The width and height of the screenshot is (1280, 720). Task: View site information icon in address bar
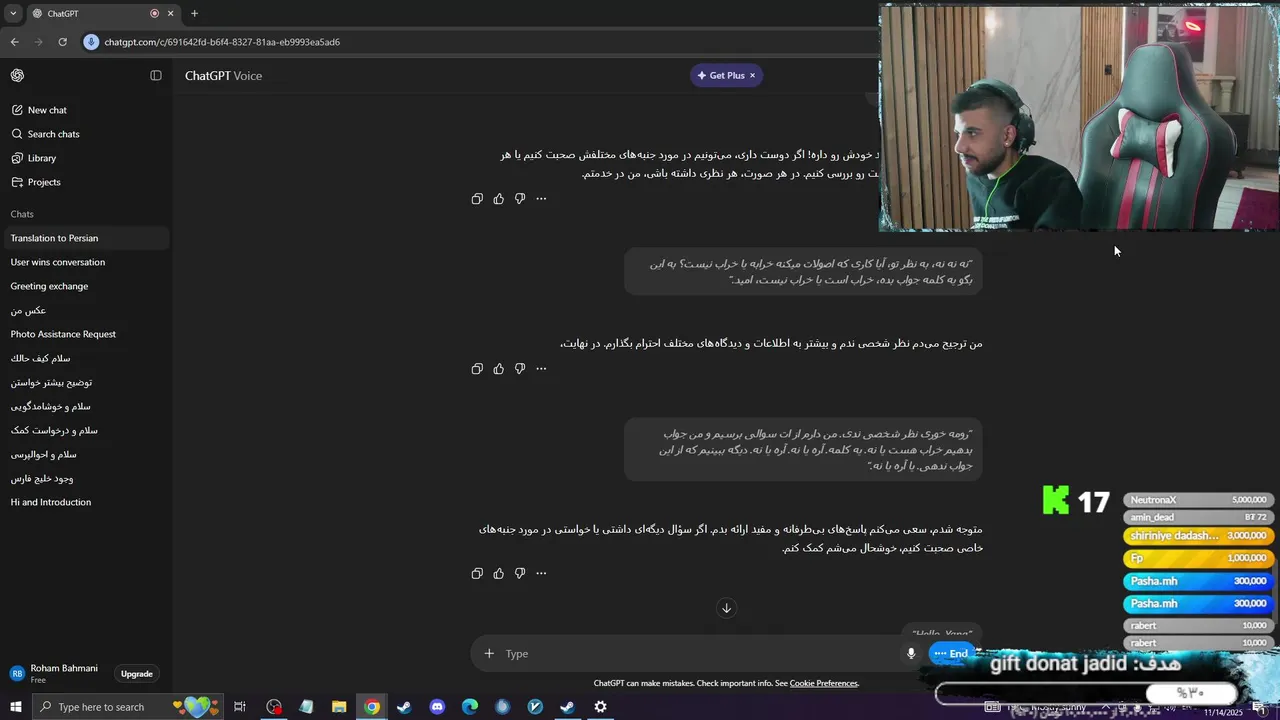[91, 42]
